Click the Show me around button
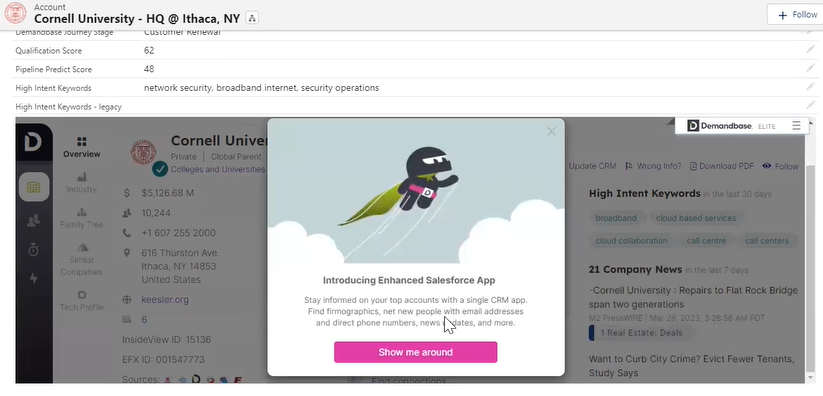This screenshot has width=823, height=396. [416, 352]
